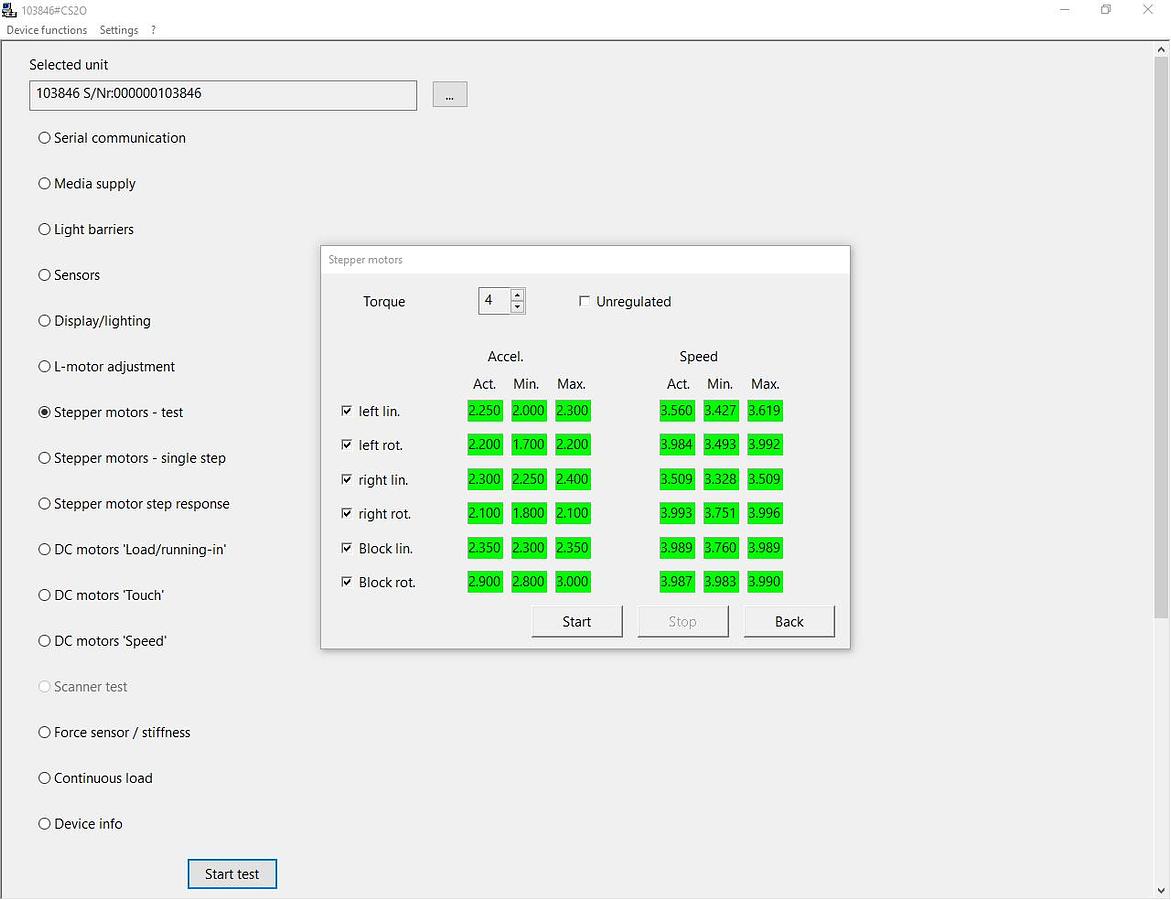Click the Start test button
This screenshot has width=1171, height=900.
point(232,874)
